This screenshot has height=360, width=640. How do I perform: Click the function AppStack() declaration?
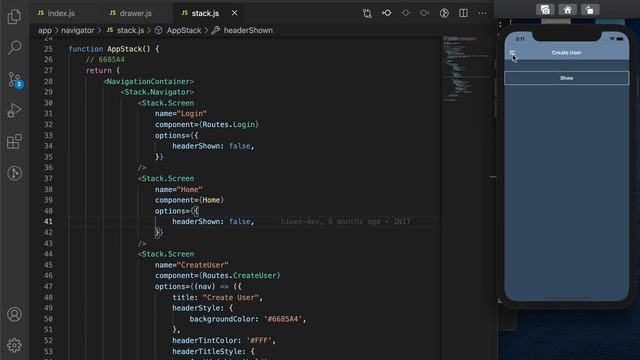coord(114,49)
